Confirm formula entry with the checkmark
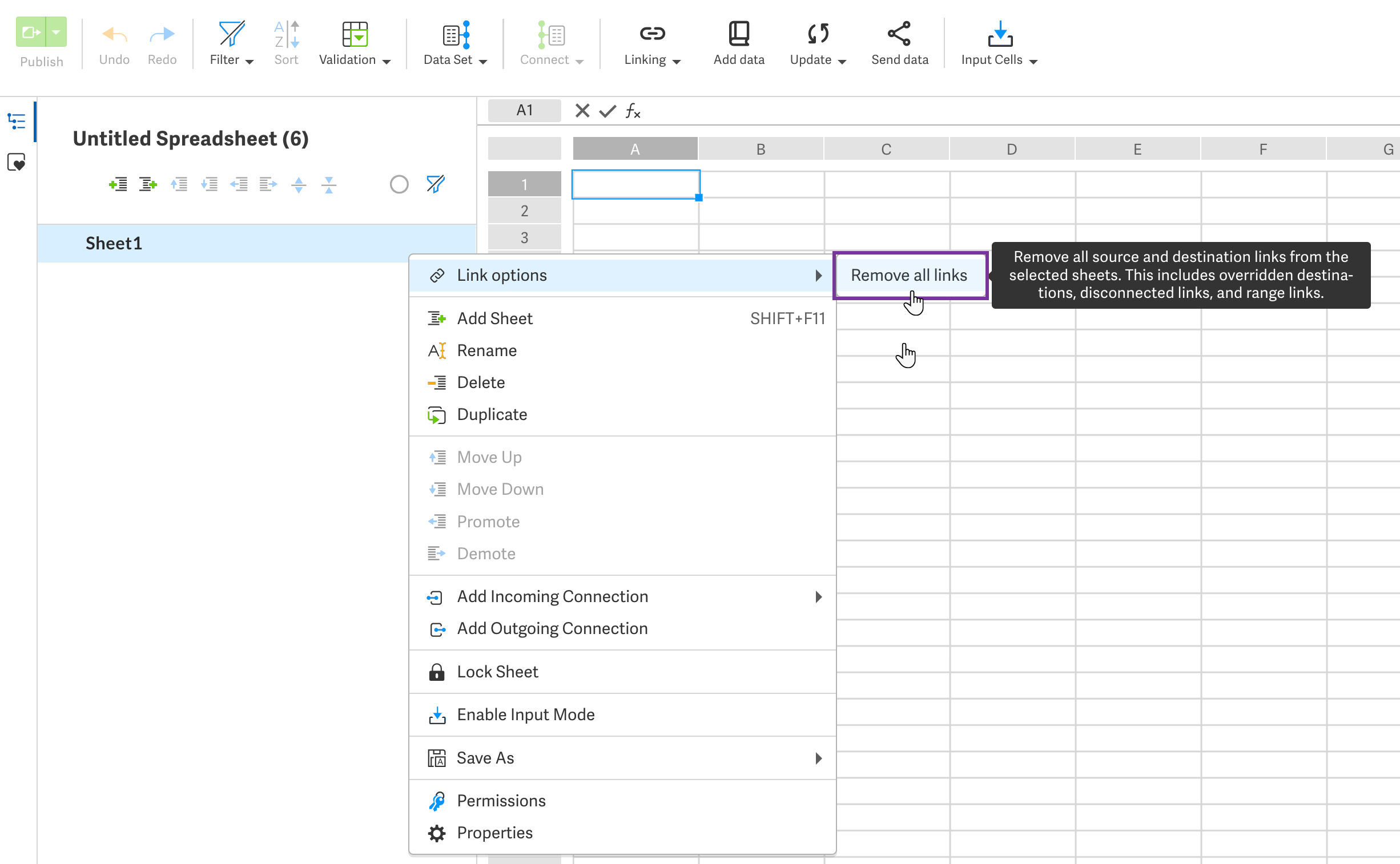The width and height of the screenshot is (1400, 864). [x=607, y=110]
